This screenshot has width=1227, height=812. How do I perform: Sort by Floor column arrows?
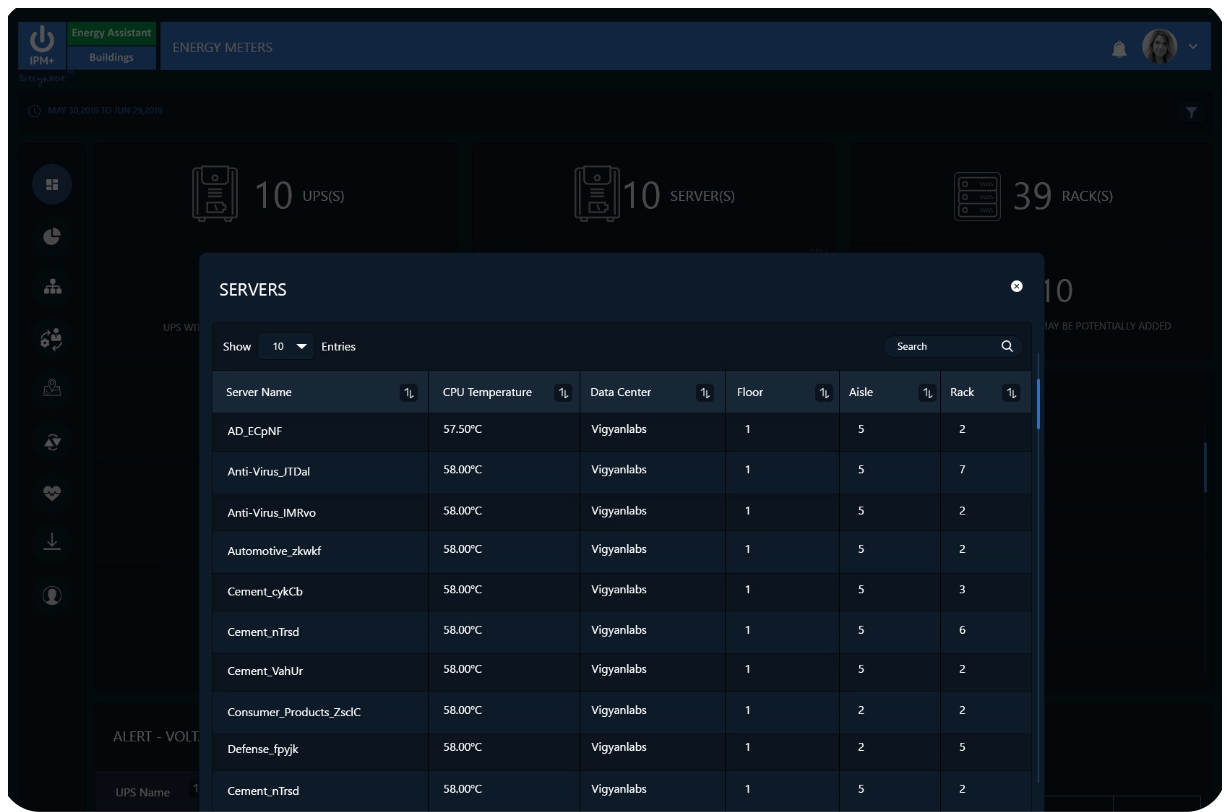pyautogui.click(x=824, y=393)
